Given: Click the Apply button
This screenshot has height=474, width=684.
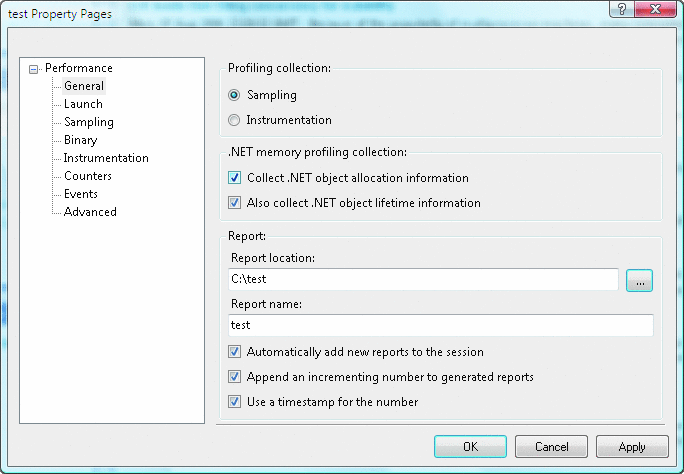Looking at the screenshot, I should point(632,447).
